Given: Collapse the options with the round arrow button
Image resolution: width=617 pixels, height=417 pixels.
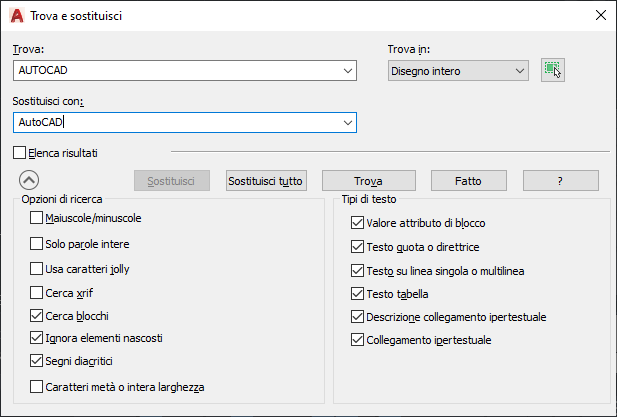Looking at the screenshot, I should [29, 181].
